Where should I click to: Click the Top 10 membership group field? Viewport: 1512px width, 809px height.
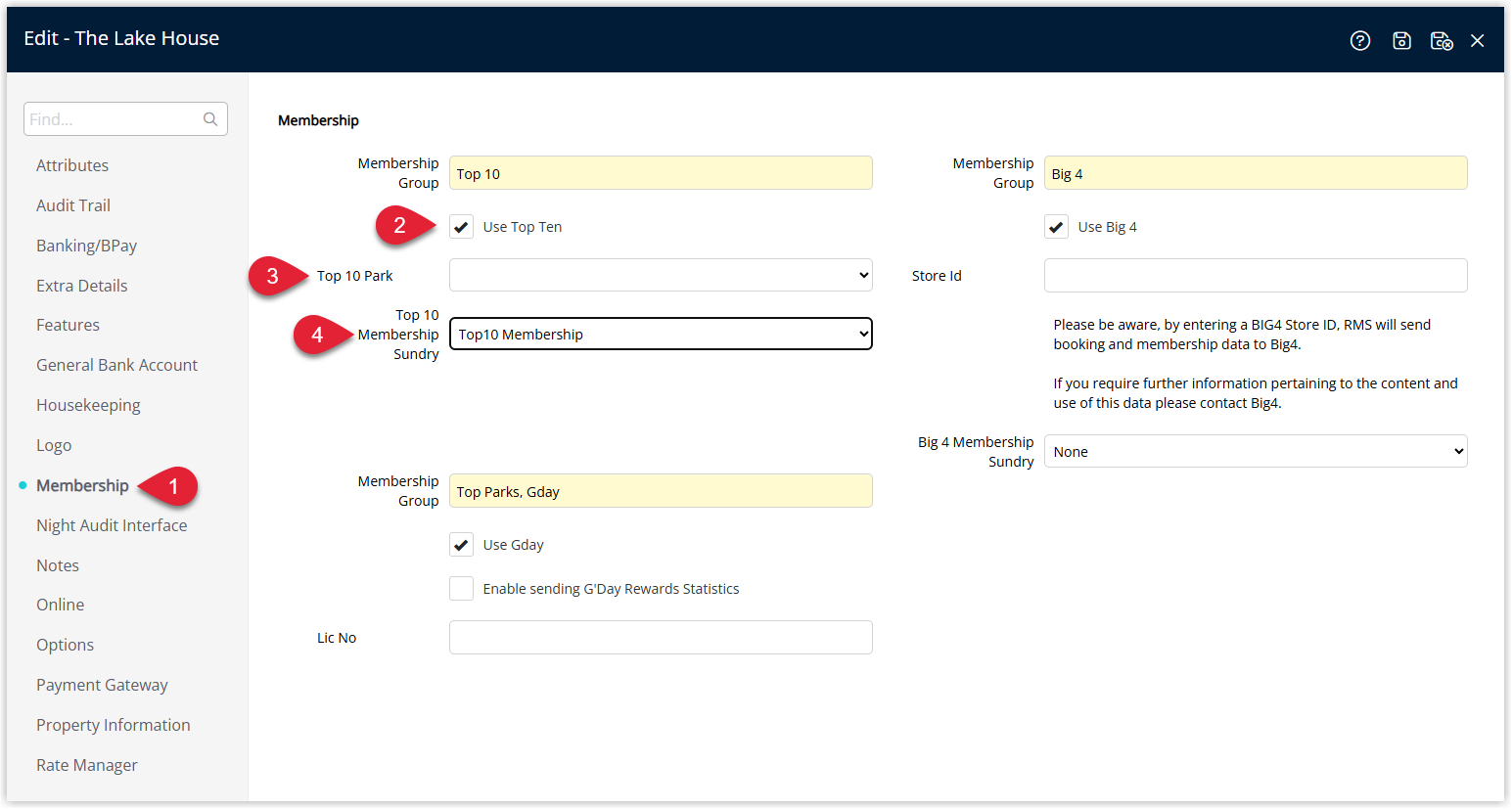661,173
